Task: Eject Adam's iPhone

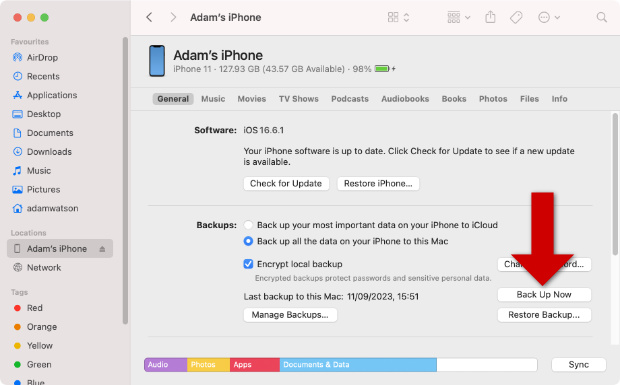Action: (x=102, y=249)
